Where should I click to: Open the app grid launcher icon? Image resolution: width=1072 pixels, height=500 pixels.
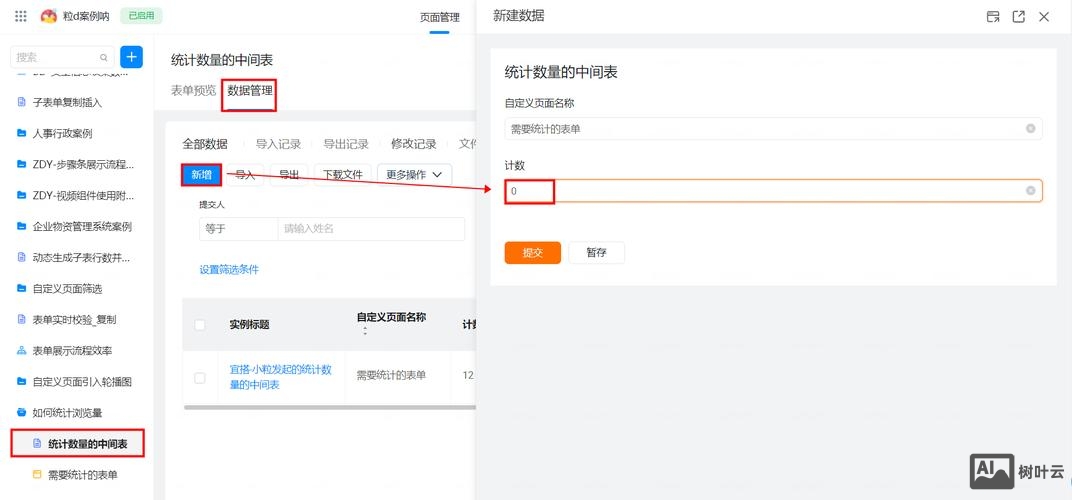(21, 16)
